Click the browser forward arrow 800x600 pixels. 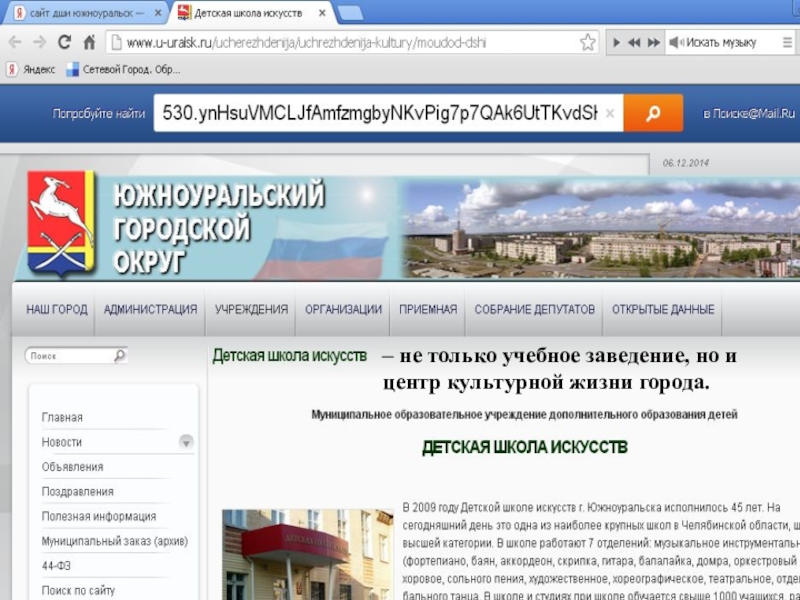(39, 43)
